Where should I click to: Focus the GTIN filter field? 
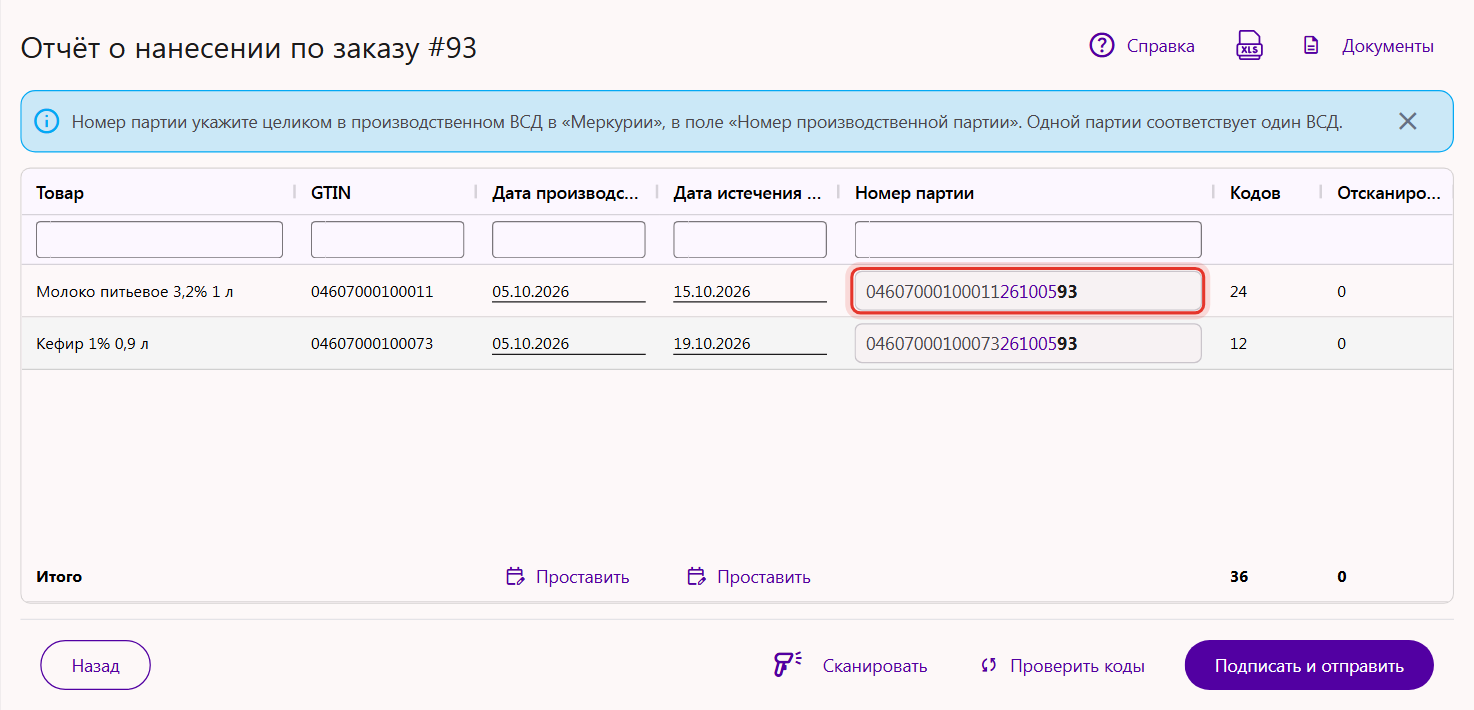[x=387, y=239]
